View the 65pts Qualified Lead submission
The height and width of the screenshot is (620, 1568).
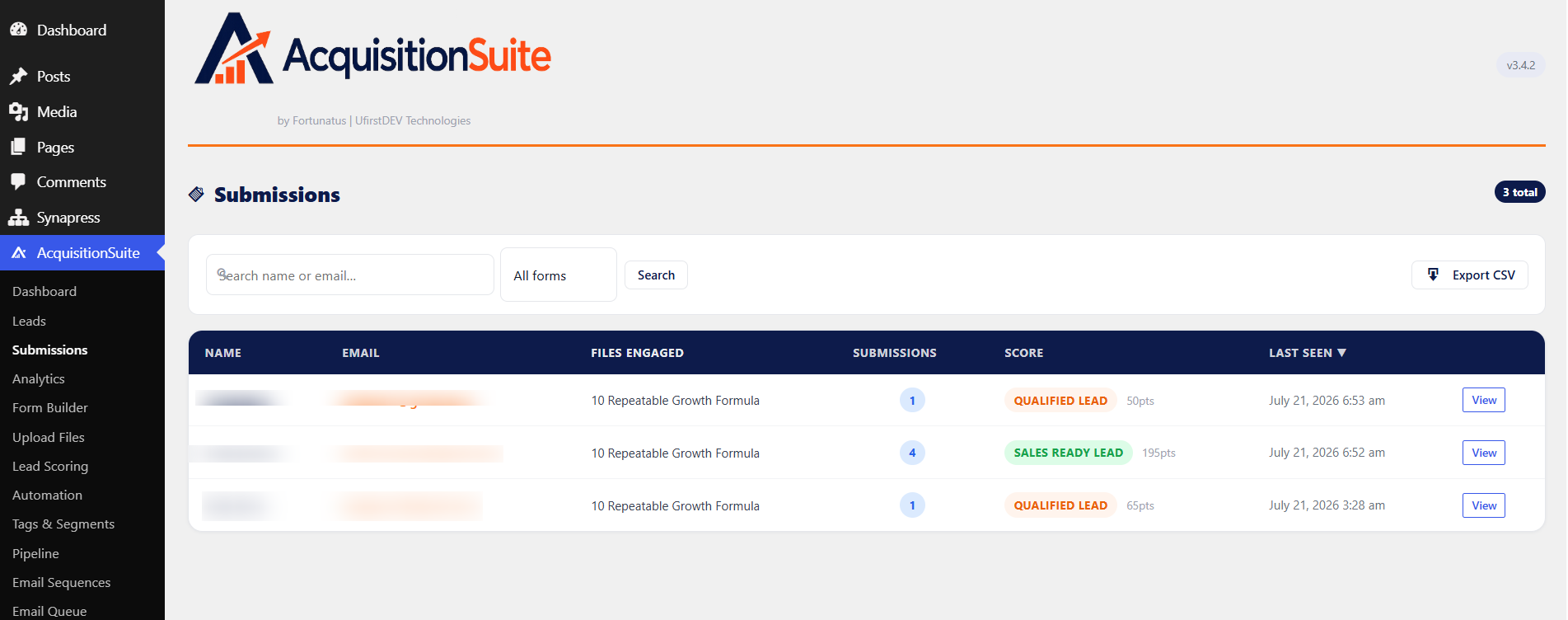coord(1483,505)
